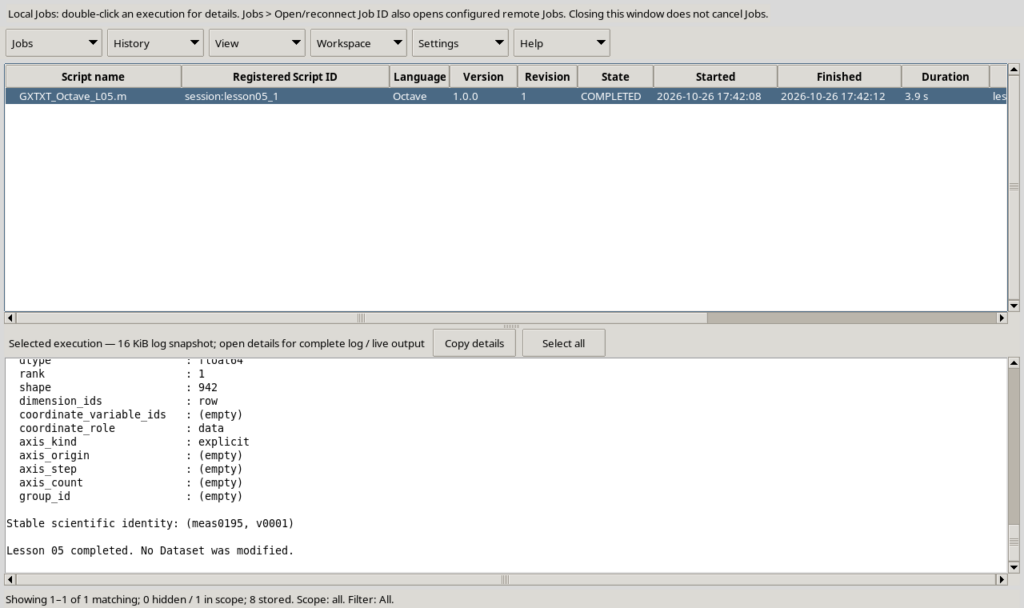The width and height of the screenshot is (1024, 608).
Task: Click the Copy details button
Action: (x=474, y=344)
